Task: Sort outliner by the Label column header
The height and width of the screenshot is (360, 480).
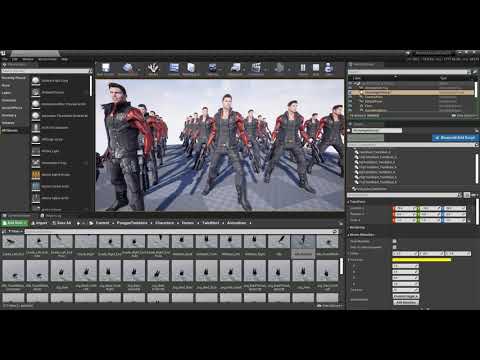Action: coord(357,78)
